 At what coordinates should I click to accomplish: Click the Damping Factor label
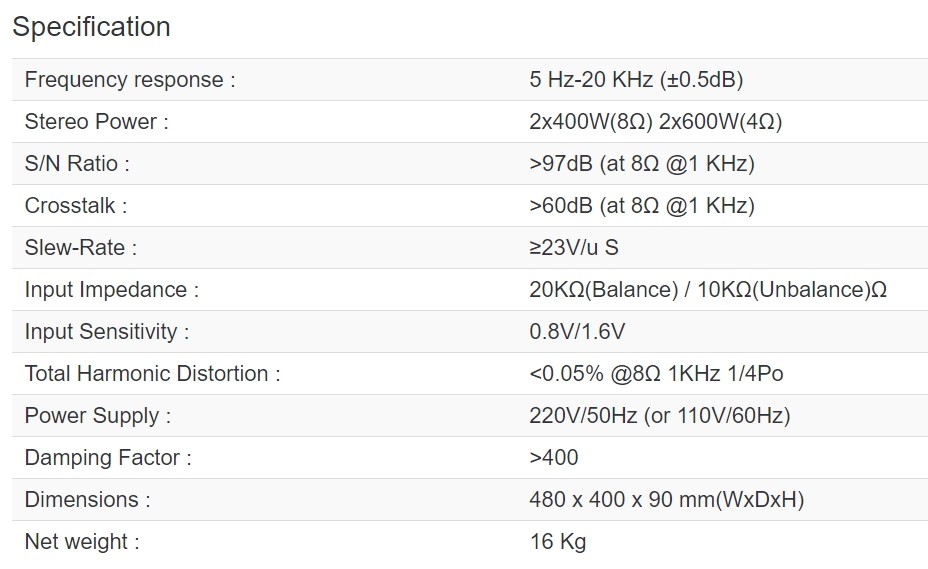click(x=108, y=458)
